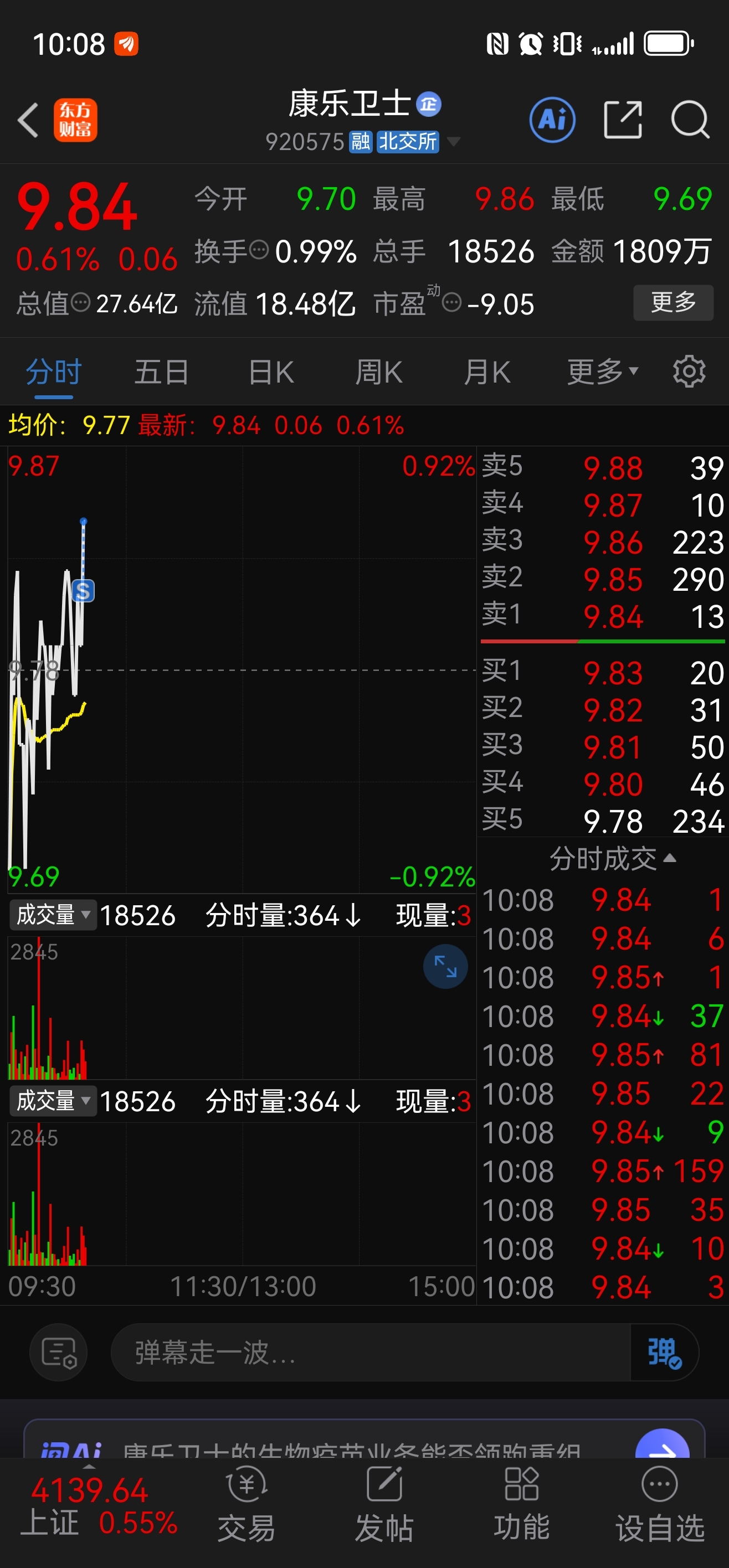This screenshot has height=1568, width=729.
Task: Expand stock code dropdown triangle
Action: click(453, 142)
